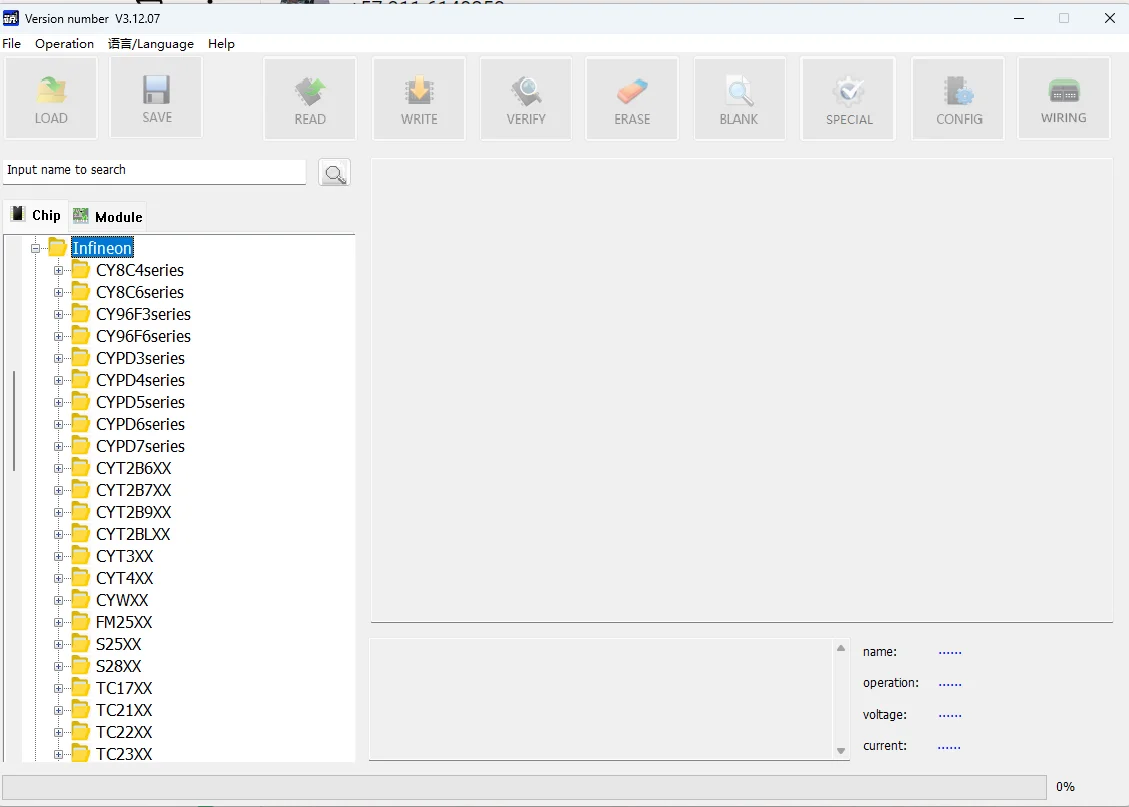Click the CYWXX folder icon

[x=81, y=600]
